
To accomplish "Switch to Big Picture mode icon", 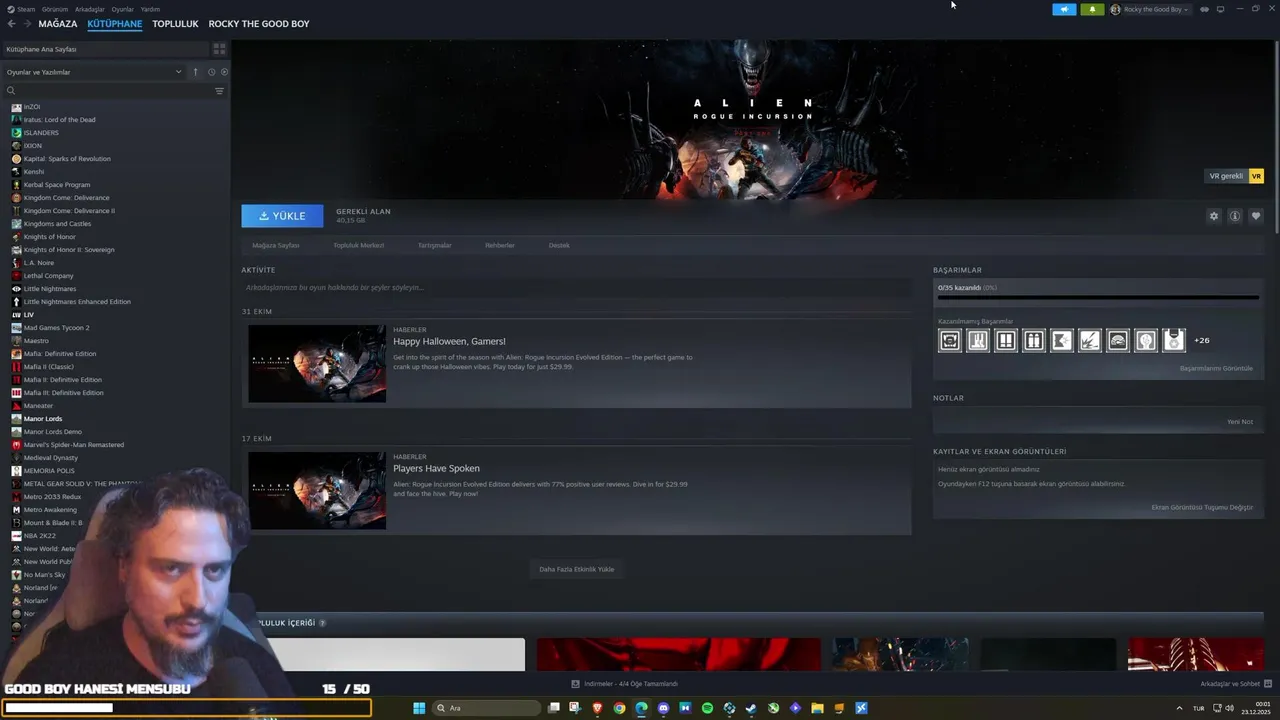I will pyautogui.click(x=1220, y=9).
